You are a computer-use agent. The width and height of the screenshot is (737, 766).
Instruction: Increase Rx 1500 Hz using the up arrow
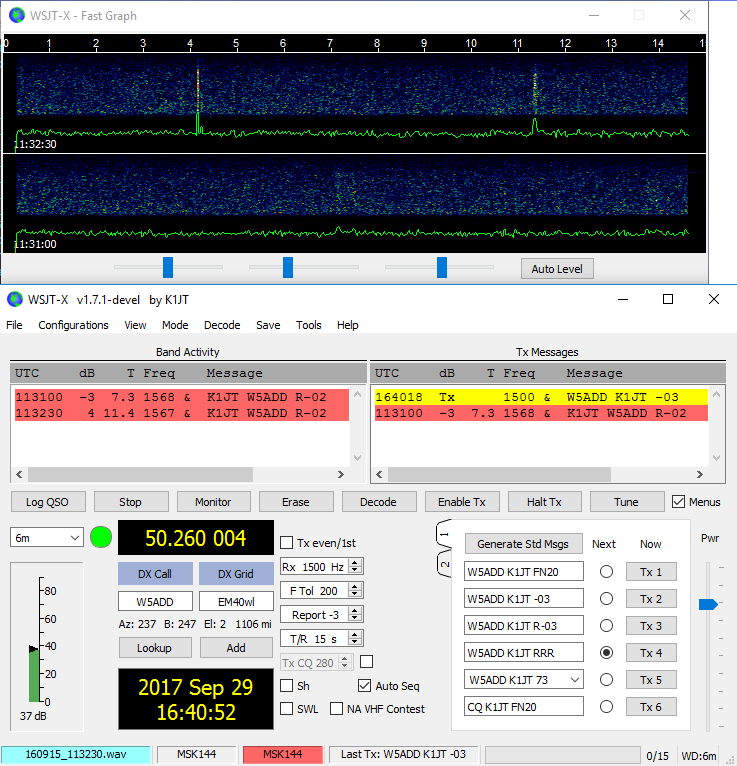[356, 562]
